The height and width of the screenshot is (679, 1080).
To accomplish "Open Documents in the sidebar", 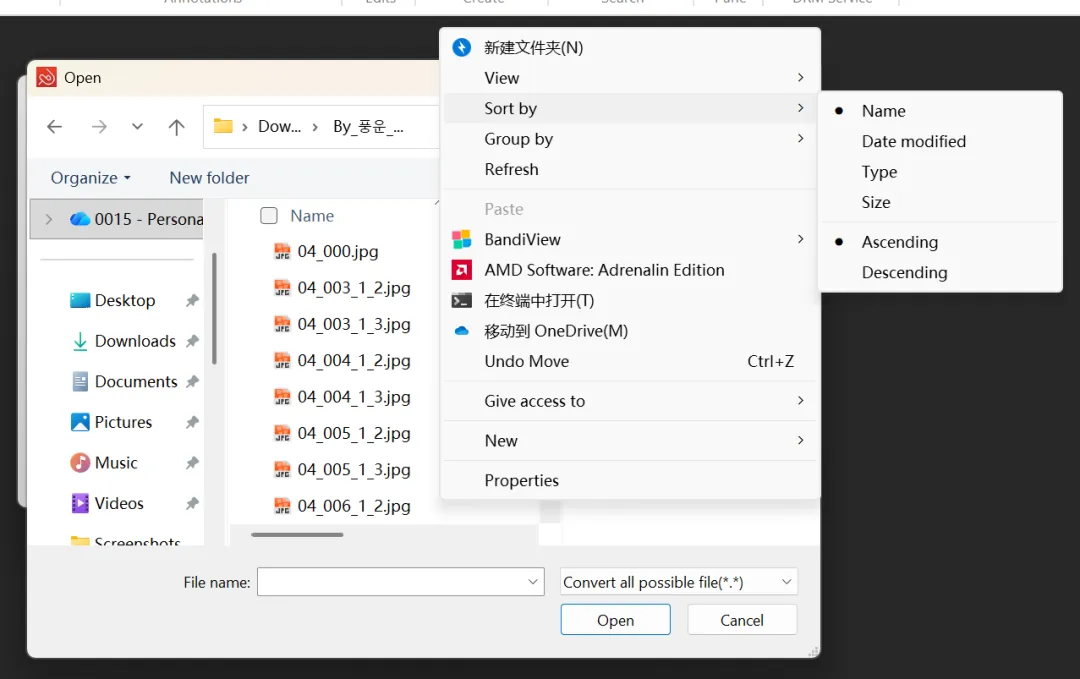I will coord(124,382).
